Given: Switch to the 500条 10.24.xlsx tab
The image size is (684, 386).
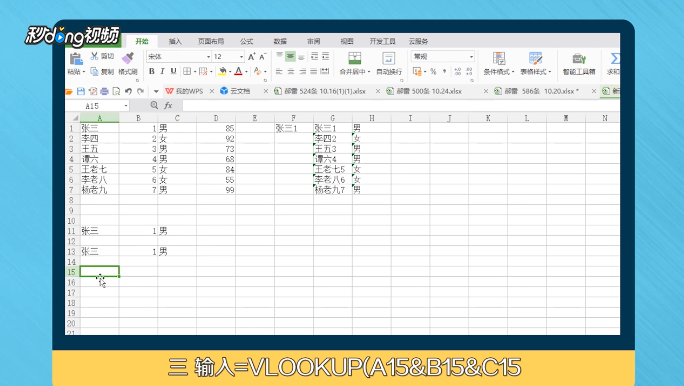Looking at the screenshot, I should tap(424, 91).
